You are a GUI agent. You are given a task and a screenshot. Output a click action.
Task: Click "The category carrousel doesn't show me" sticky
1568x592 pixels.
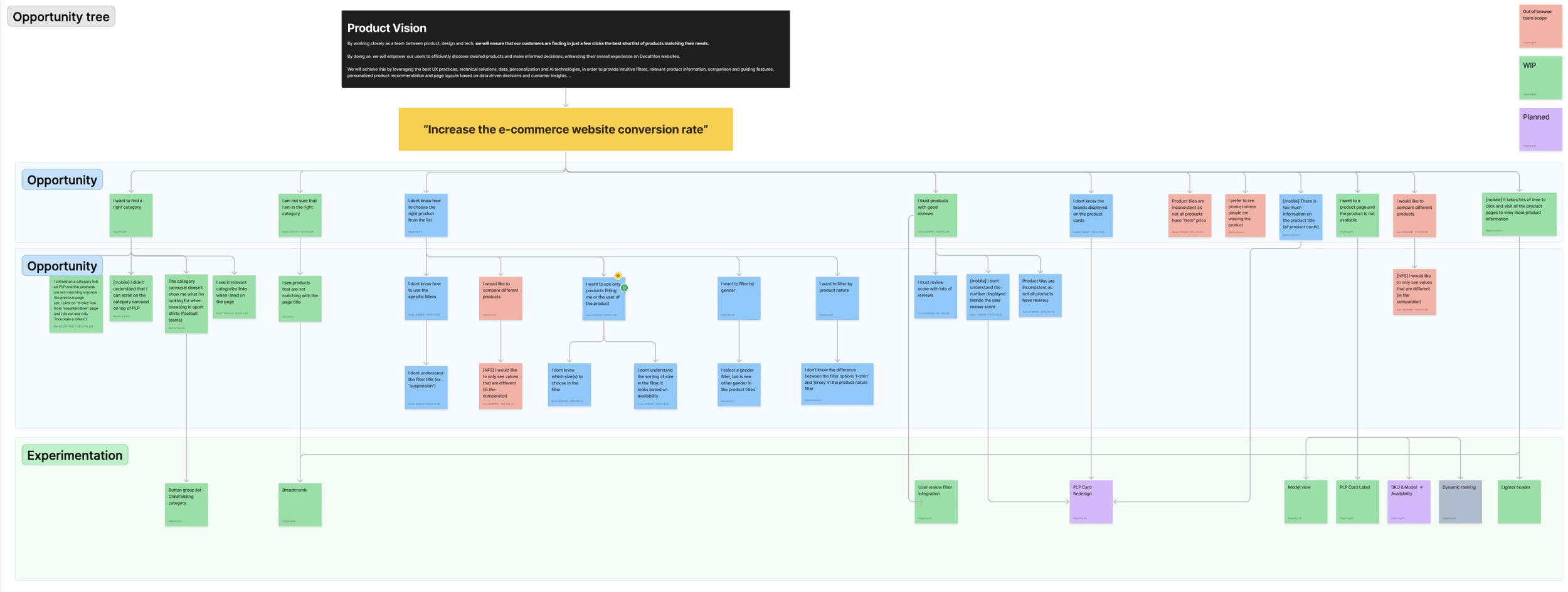[186, 304]
